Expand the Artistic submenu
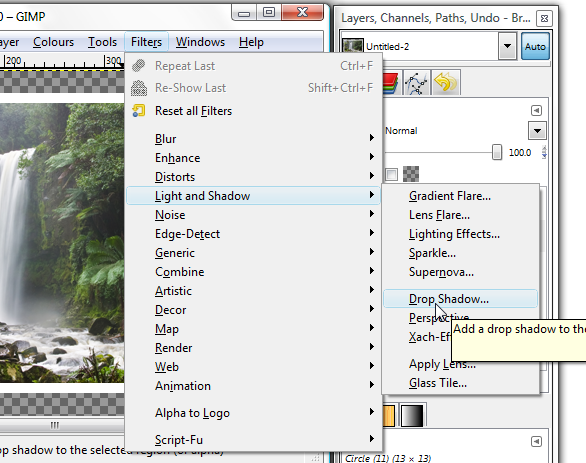This screenshot has width=586, height=463. (x=253, y=291)
